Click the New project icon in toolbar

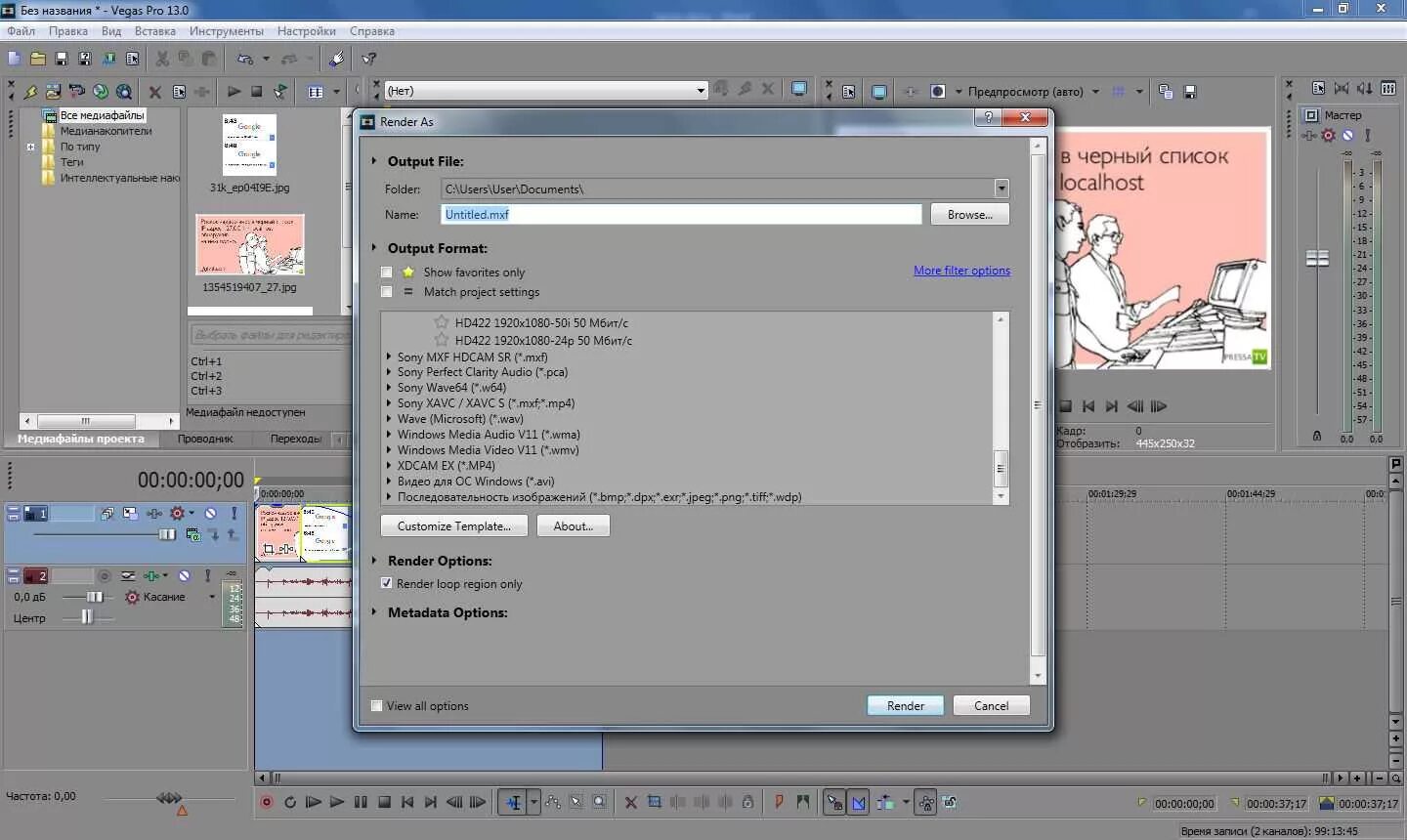click(x=14, y=59)
